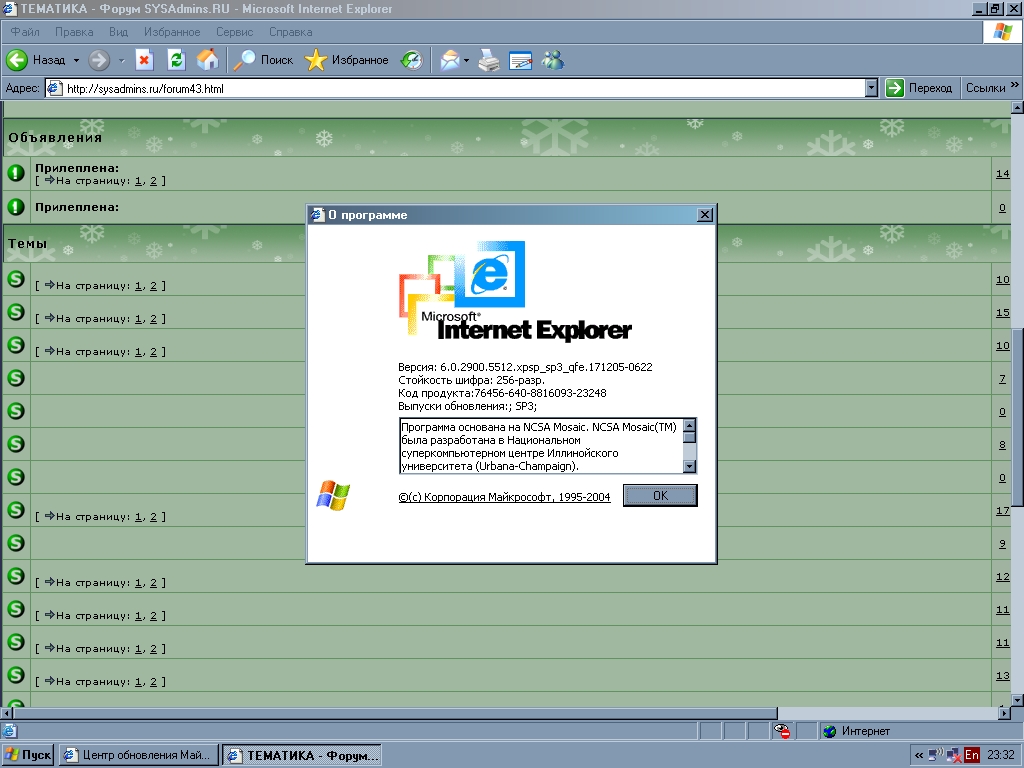Click the S icon in the row with 8 replies

16,444
